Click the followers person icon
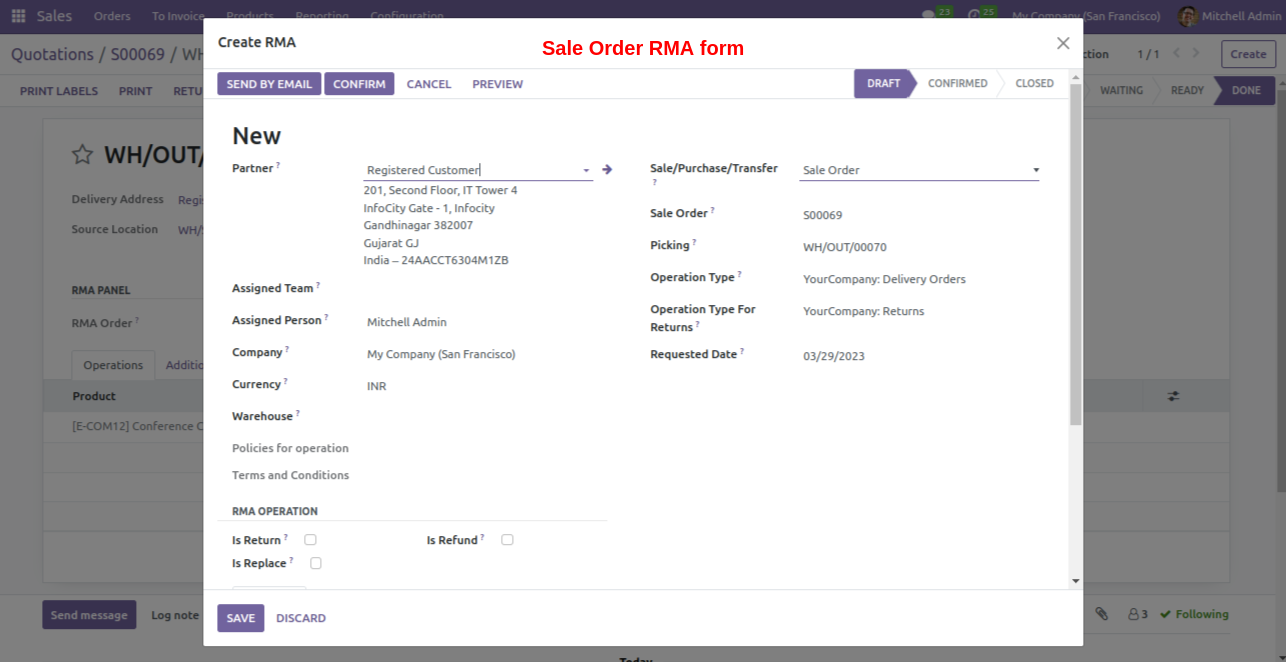The height and width of the screenshot is (662, 1286). point(1137,614)
